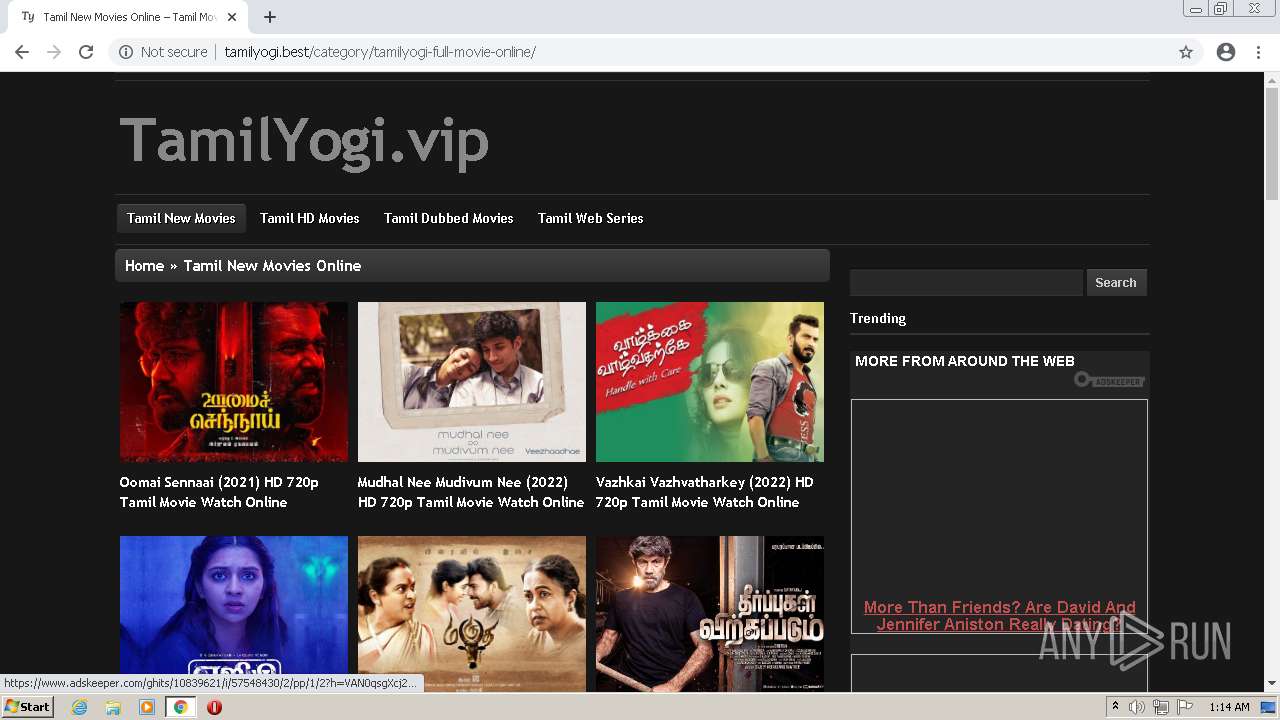Open Windows Media Player from taskbar

click(x=147, y=707)
